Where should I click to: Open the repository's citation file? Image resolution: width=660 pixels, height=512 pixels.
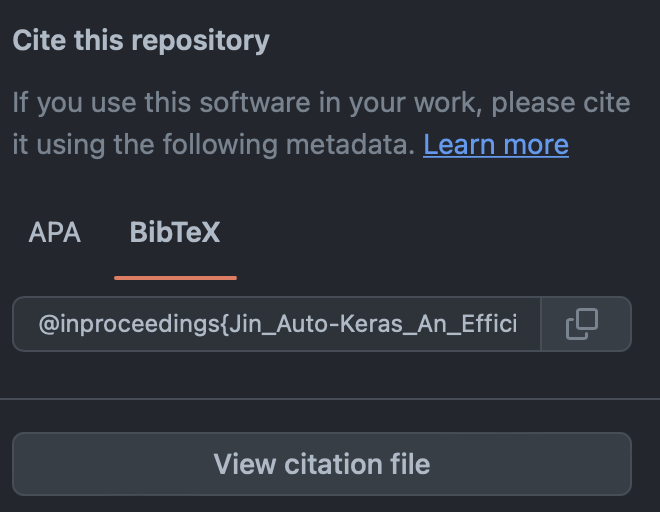coord(321,464)
